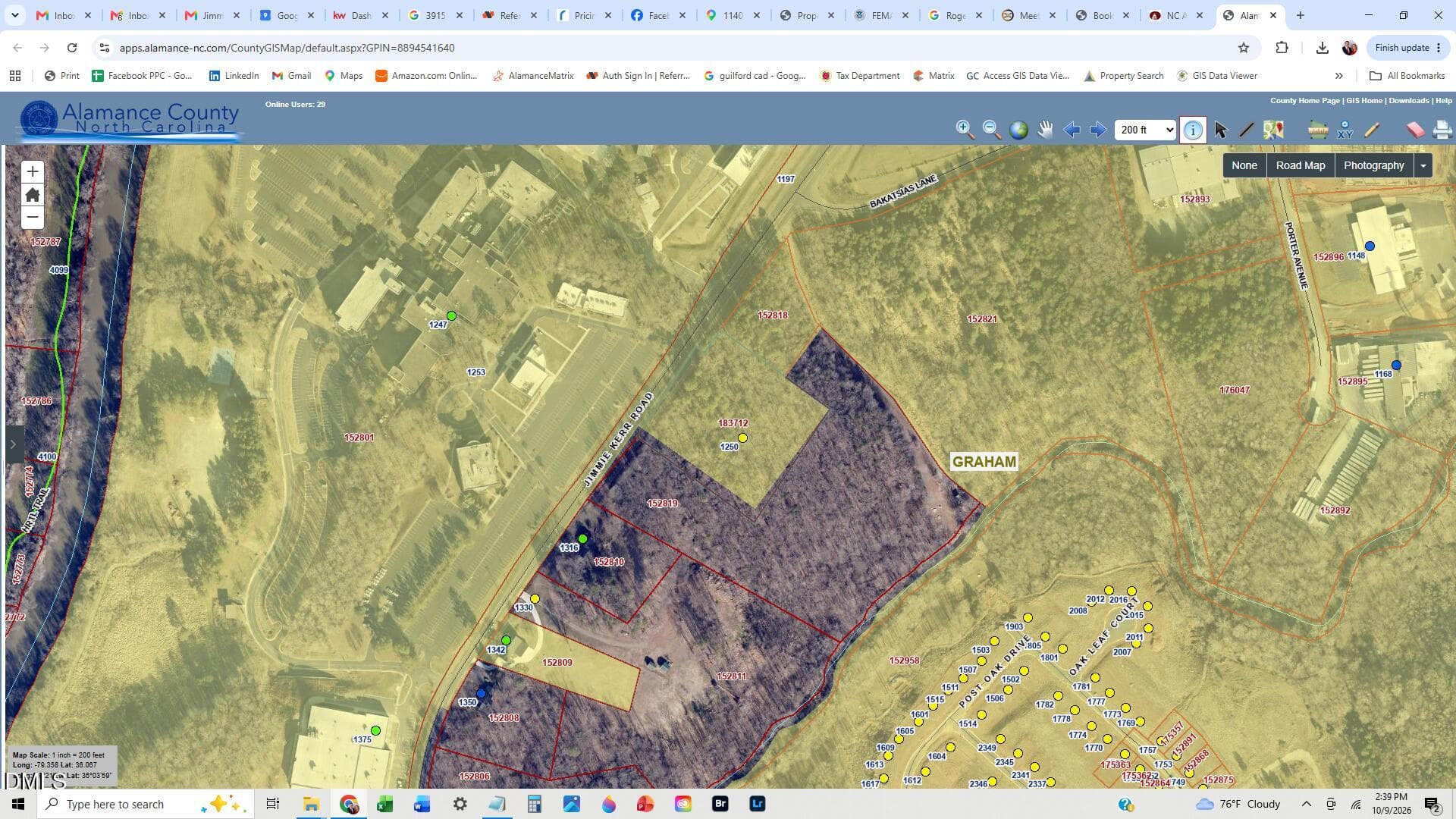Select the Zoom Out magnifier tool
The height and width of the screenshot is (819, 1456).
[991, 130]
